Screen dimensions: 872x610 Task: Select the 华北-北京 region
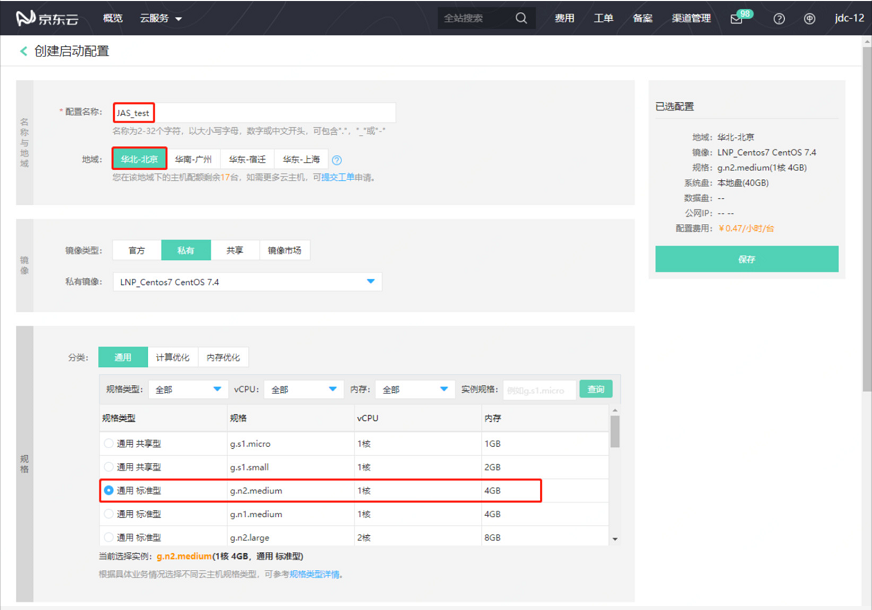pos(140,159)
